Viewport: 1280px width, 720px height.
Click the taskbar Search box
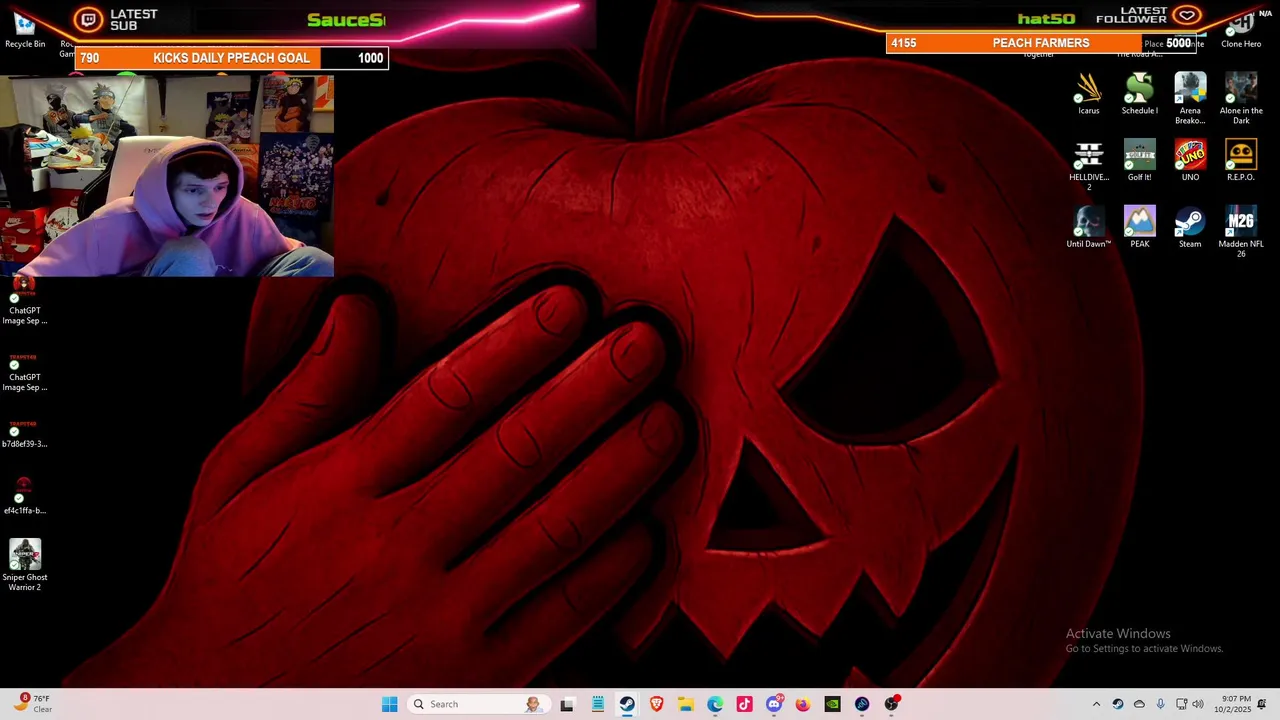(x=478, y=704)
